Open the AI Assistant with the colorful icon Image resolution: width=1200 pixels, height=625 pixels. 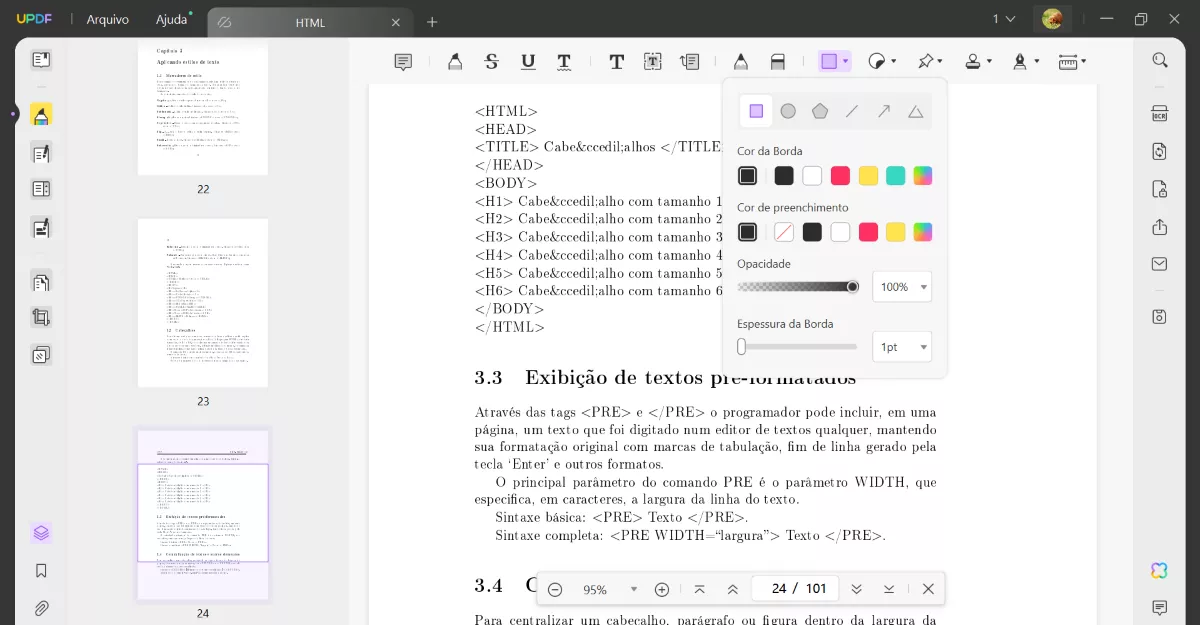coord(1159,570)
